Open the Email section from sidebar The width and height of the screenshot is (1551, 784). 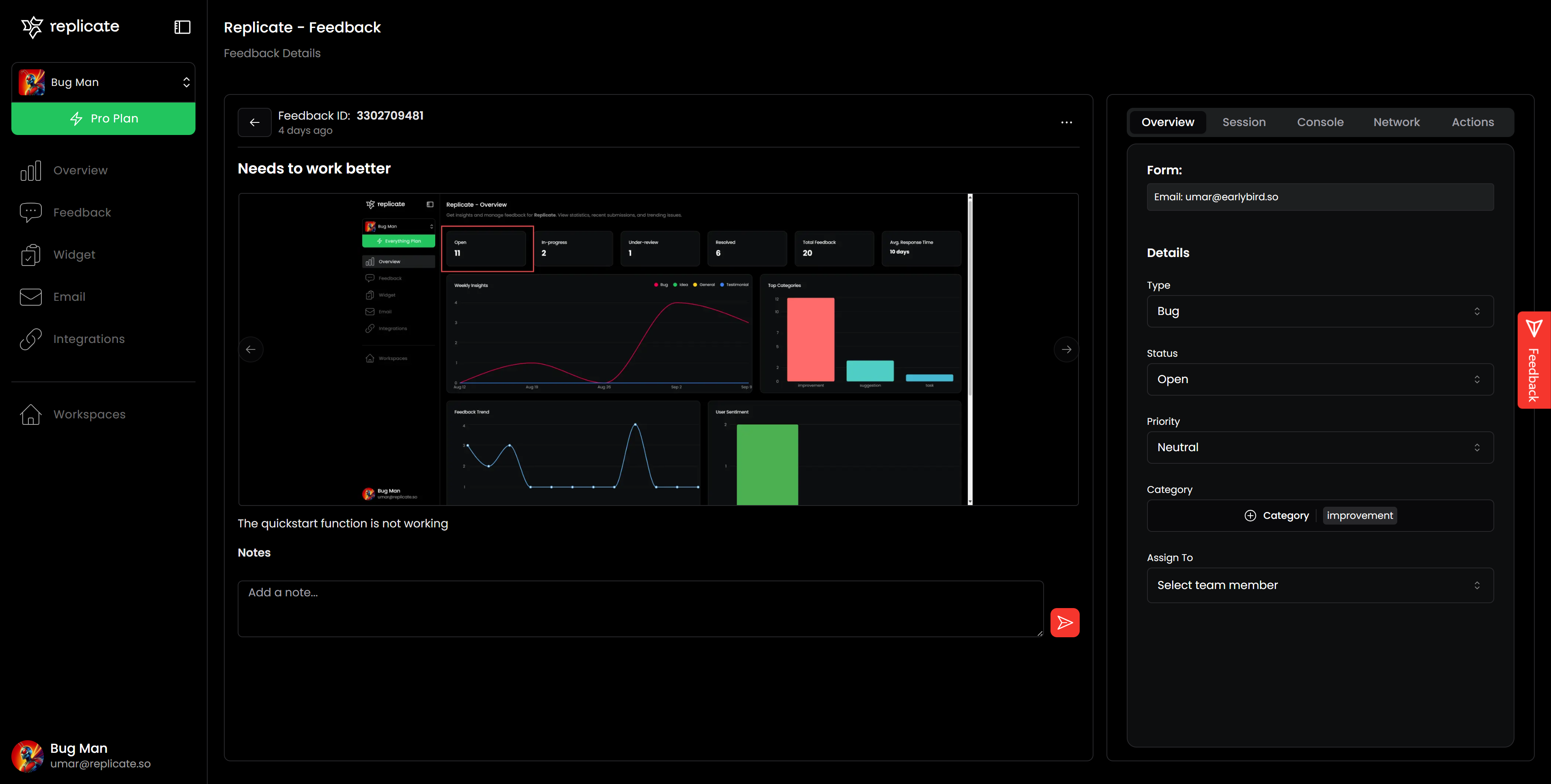69,297
